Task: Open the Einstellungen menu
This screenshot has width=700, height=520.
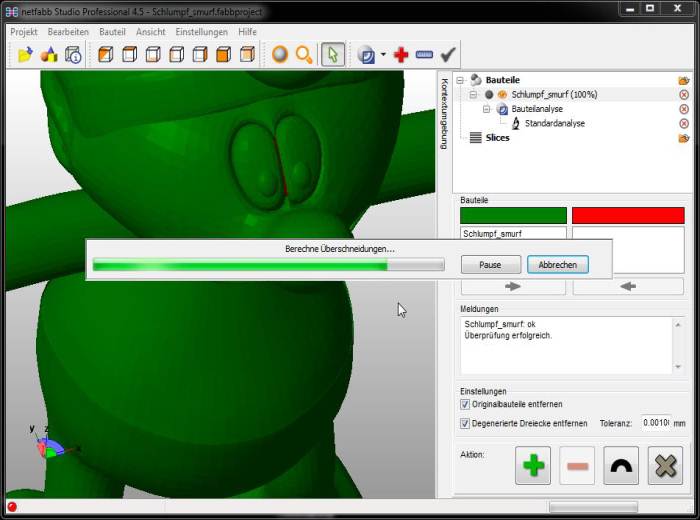Action: coord(201,32)
